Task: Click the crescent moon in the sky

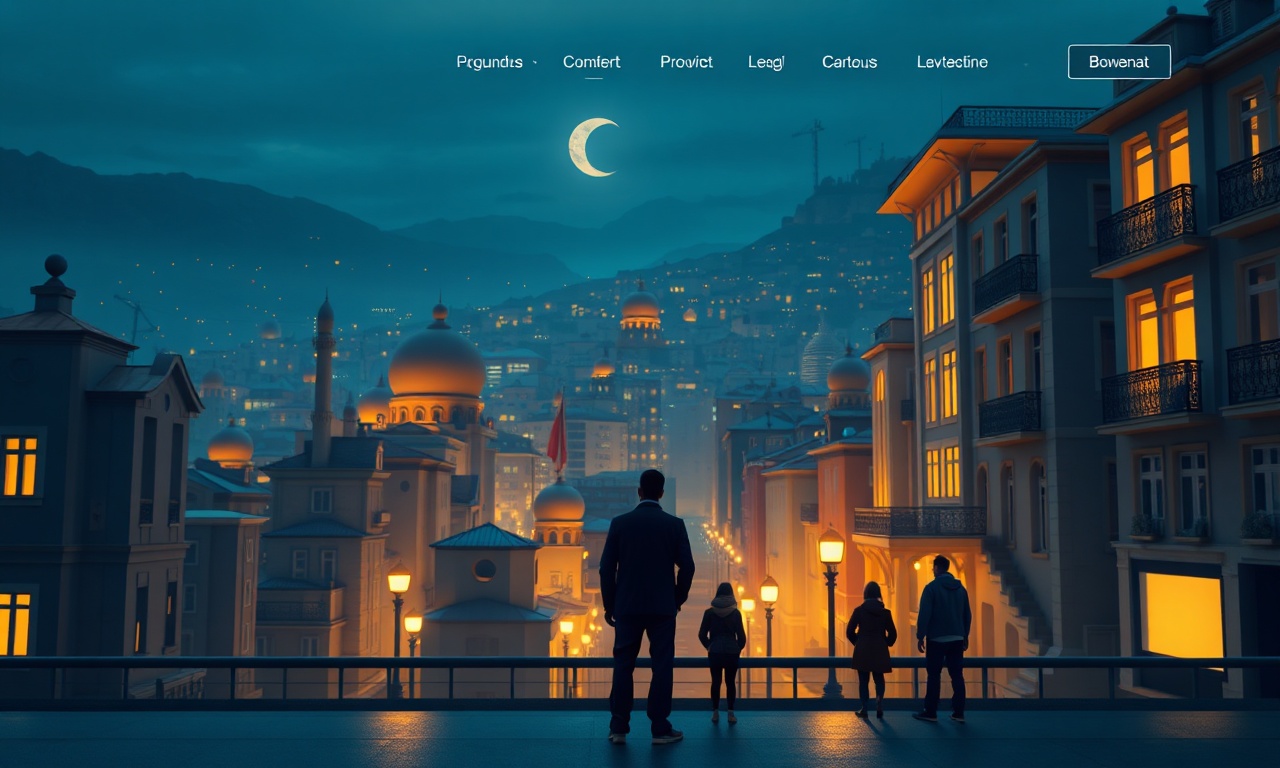Action: [x=592, y=147]
